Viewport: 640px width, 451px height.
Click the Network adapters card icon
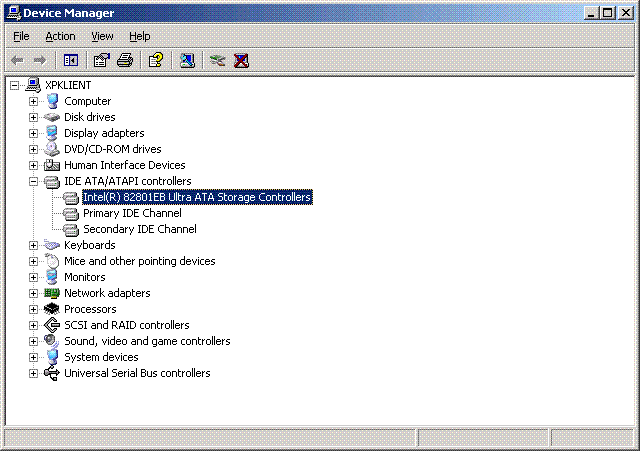pos(52,293)
